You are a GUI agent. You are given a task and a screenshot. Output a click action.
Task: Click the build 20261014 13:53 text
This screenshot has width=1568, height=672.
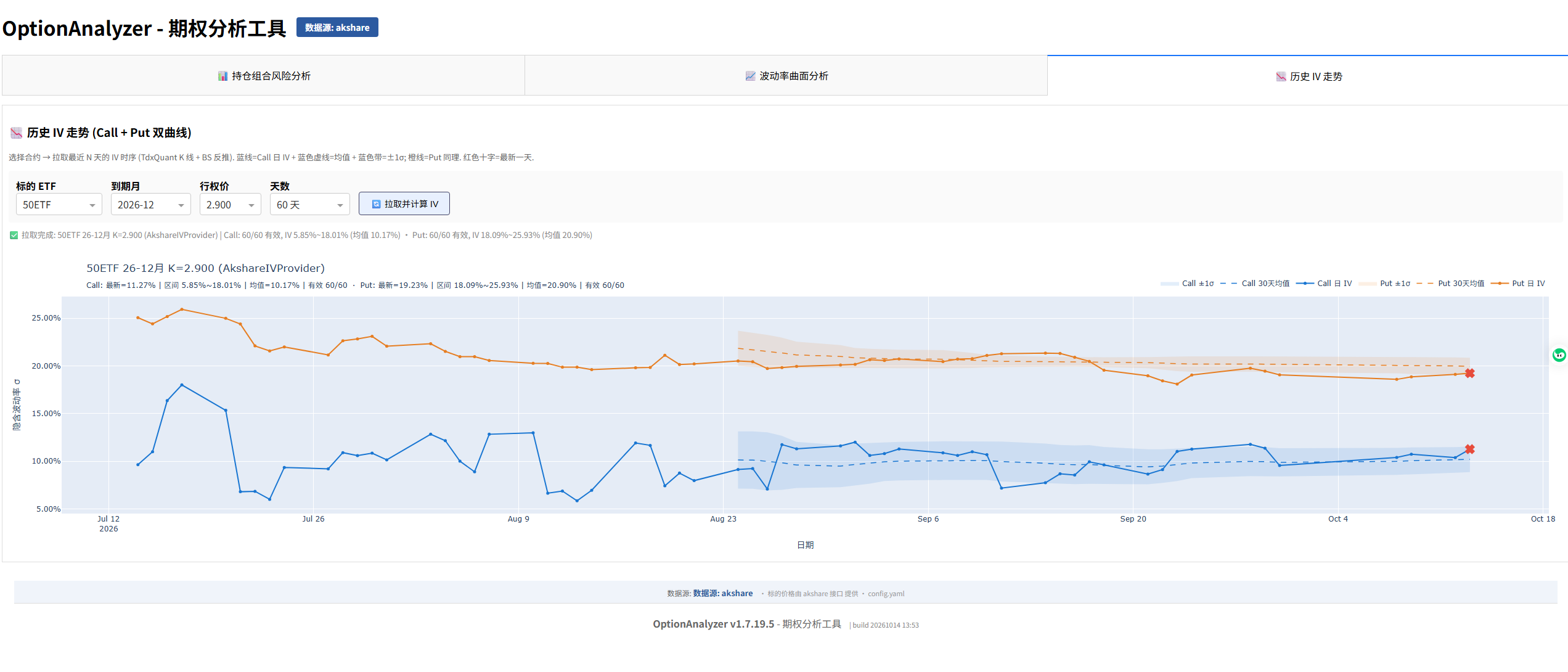(886, 625)
